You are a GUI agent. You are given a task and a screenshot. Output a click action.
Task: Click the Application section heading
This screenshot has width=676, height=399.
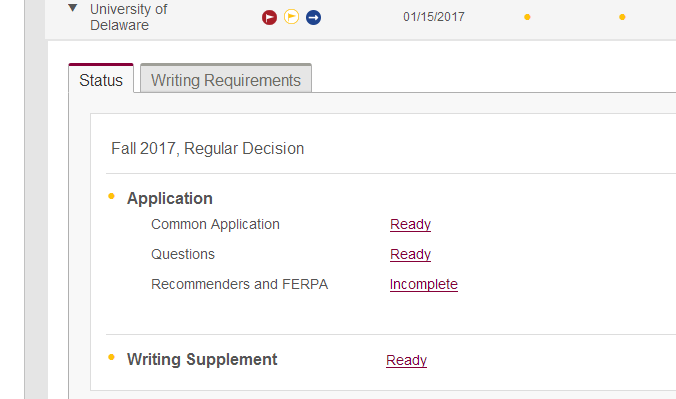(170, 198)
